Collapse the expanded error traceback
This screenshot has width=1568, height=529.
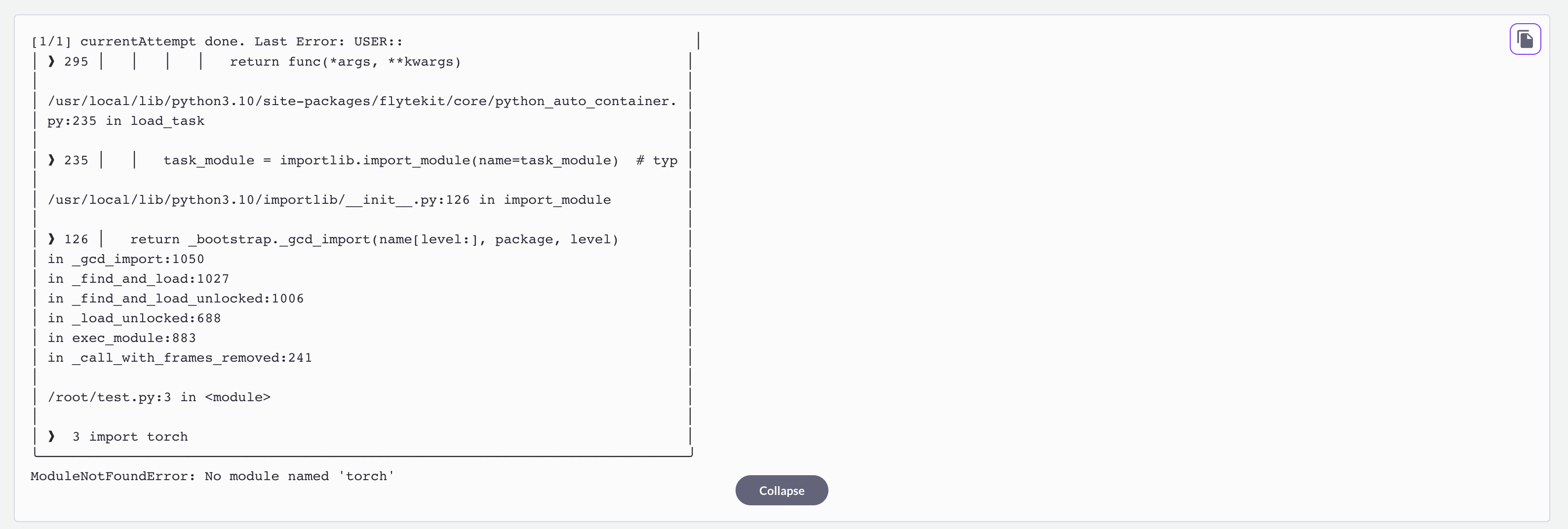click(781, 490)
